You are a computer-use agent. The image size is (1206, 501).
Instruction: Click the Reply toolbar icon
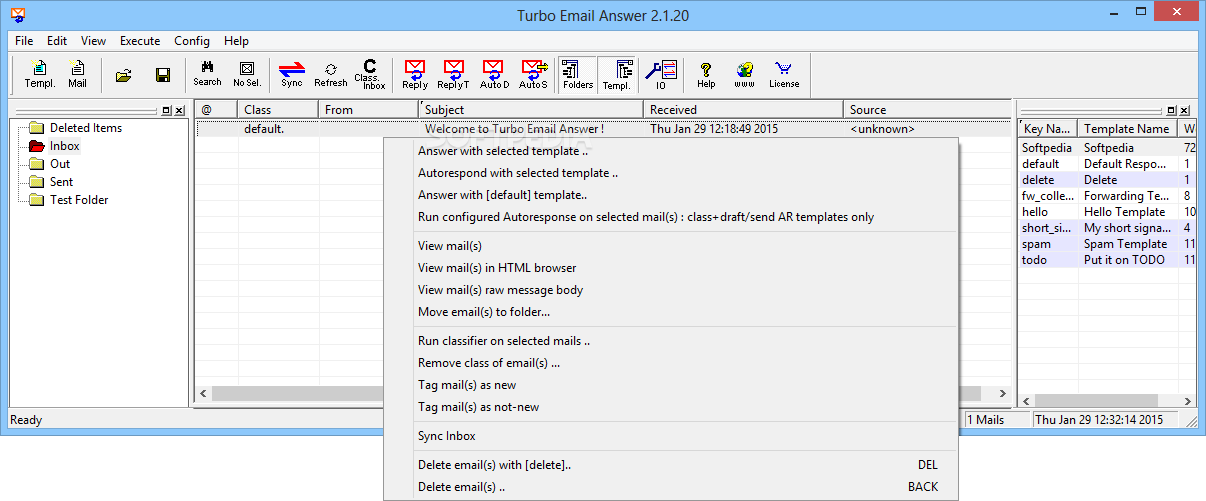415,75
